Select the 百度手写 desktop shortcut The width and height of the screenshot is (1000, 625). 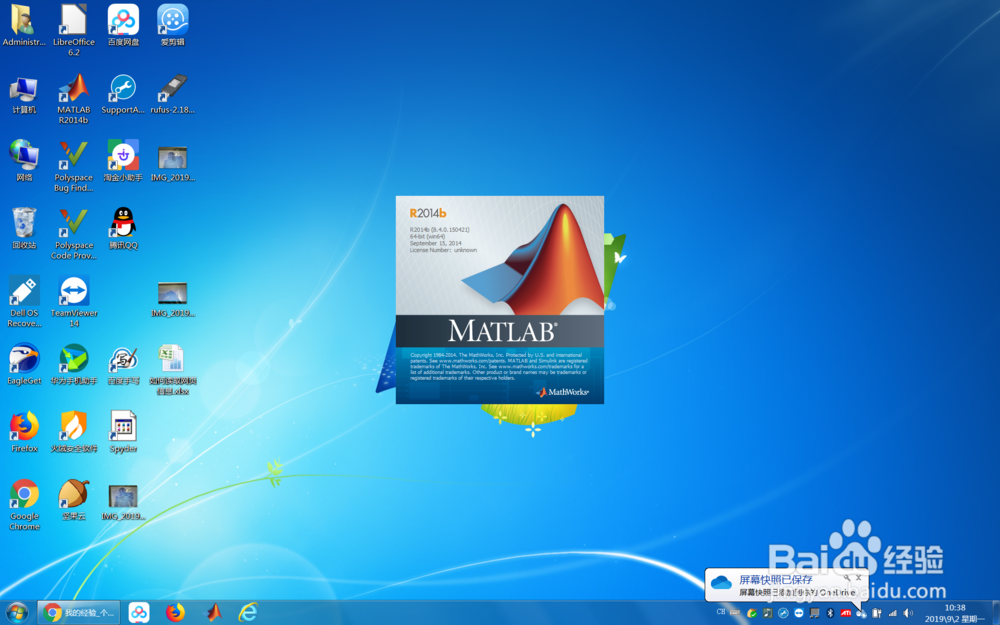coord(123,364)
